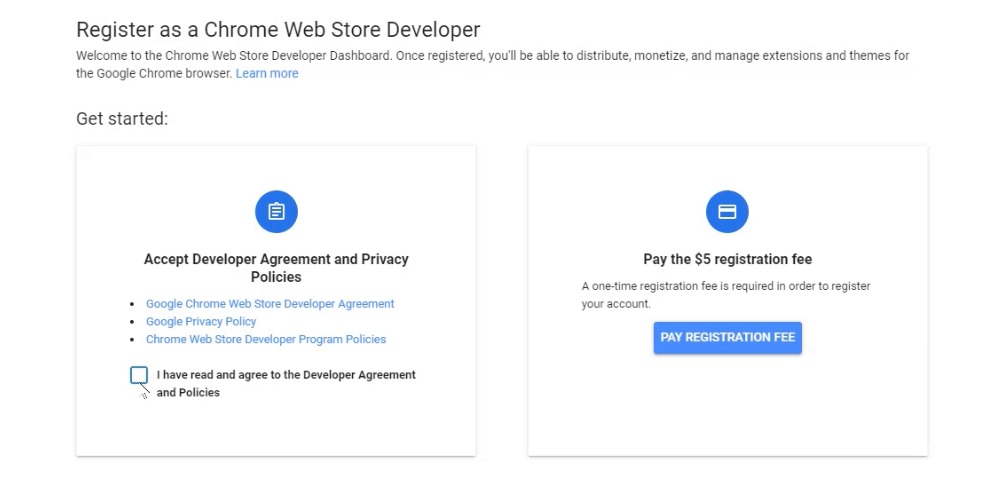This screenshot has width=994, height=497.
Task: Click the clipboard agreement icon
Action: [276, 212]
